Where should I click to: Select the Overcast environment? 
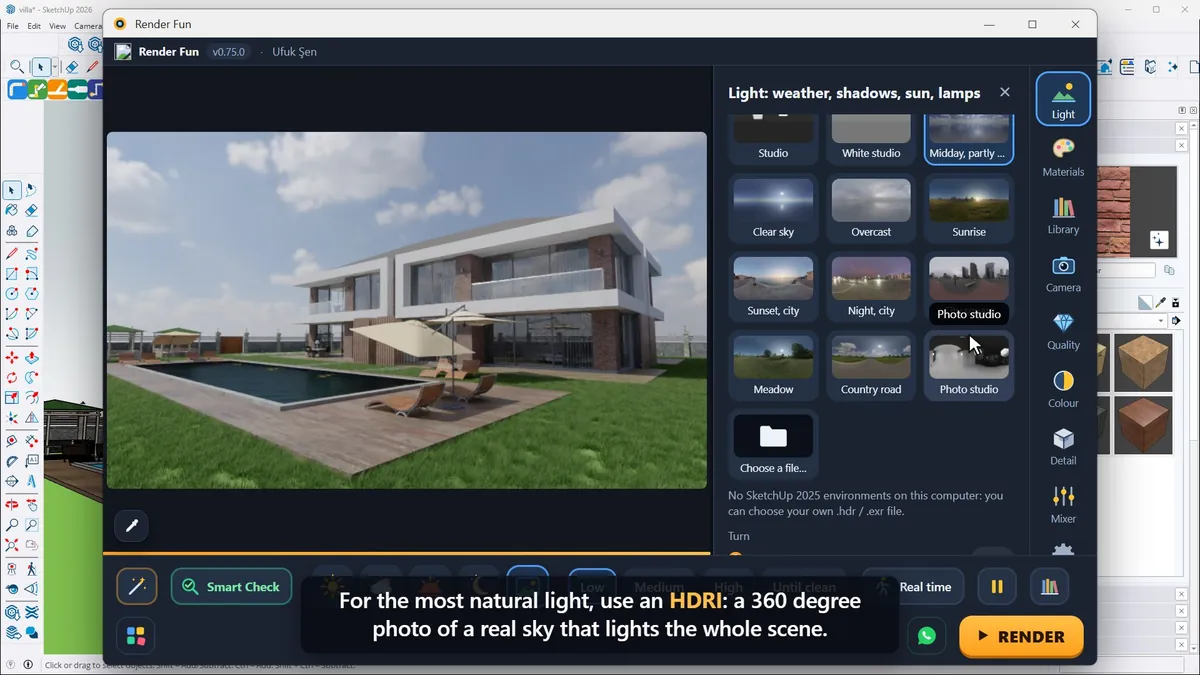tap(871, 208)
